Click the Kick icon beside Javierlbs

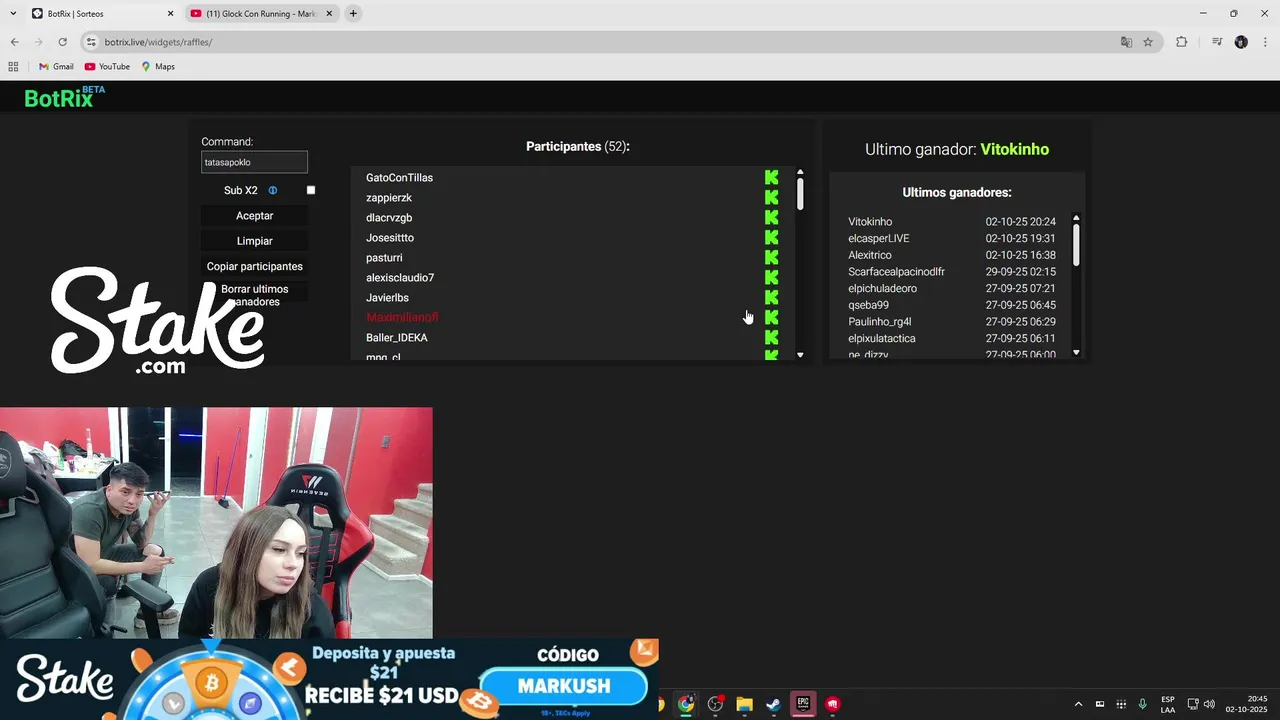click(771, 297)
